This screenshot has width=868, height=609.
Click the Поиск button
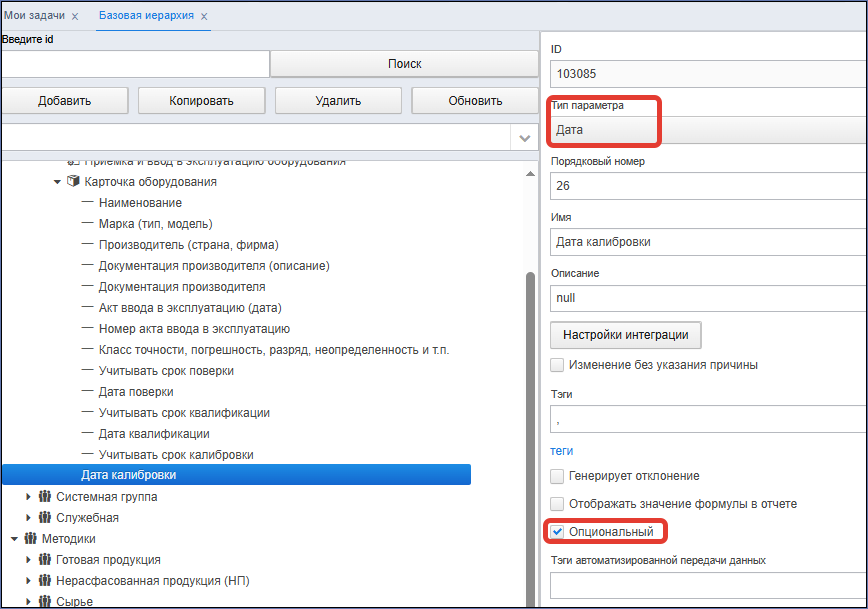coord(404,64)
